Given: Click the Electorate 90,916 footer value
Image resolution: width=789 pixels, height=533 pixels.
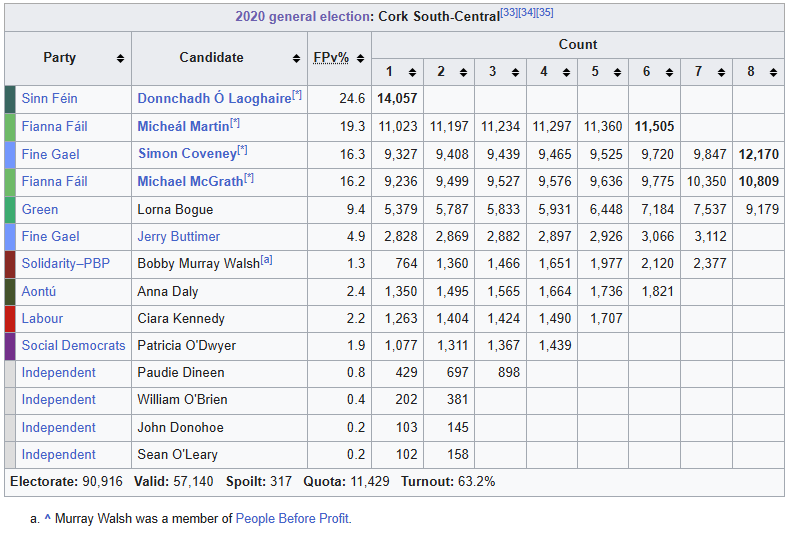Looking at the screenshot, I should 103,482.
